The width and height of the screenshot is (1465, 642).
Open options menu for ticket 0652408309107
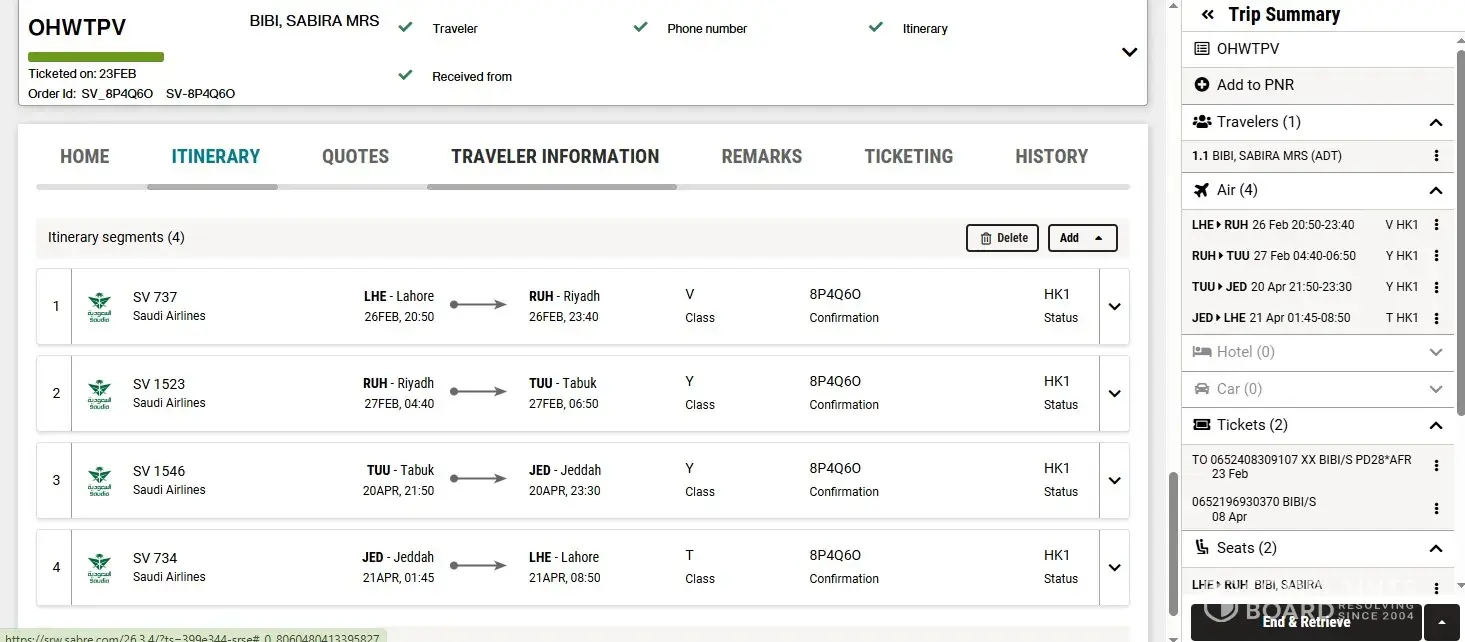[x=1436, y=466]
